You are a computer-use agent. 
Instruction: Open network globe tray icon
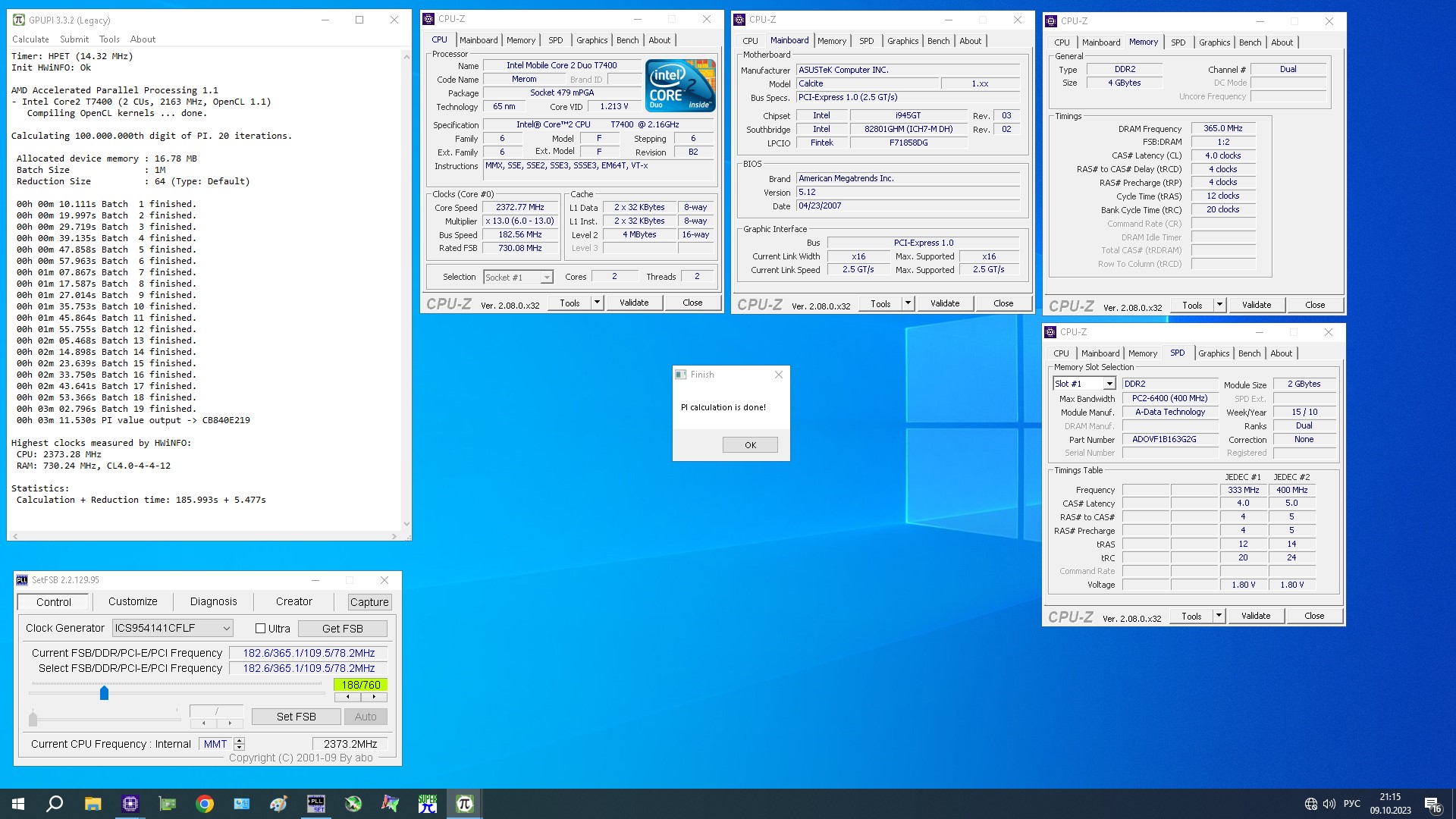1310,804
